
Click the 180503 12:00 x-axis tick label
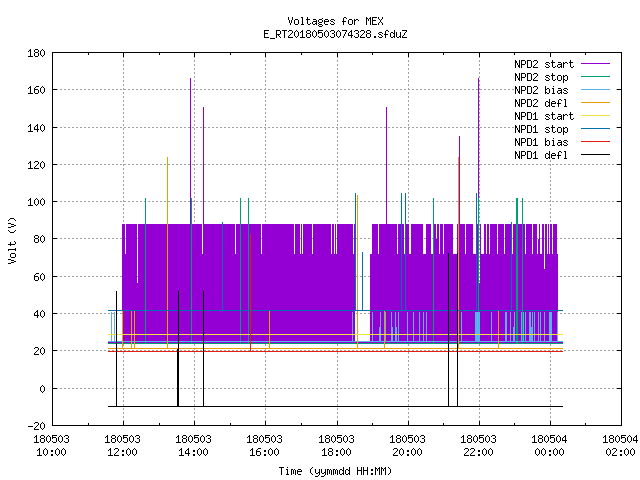[x=122, y=446]
